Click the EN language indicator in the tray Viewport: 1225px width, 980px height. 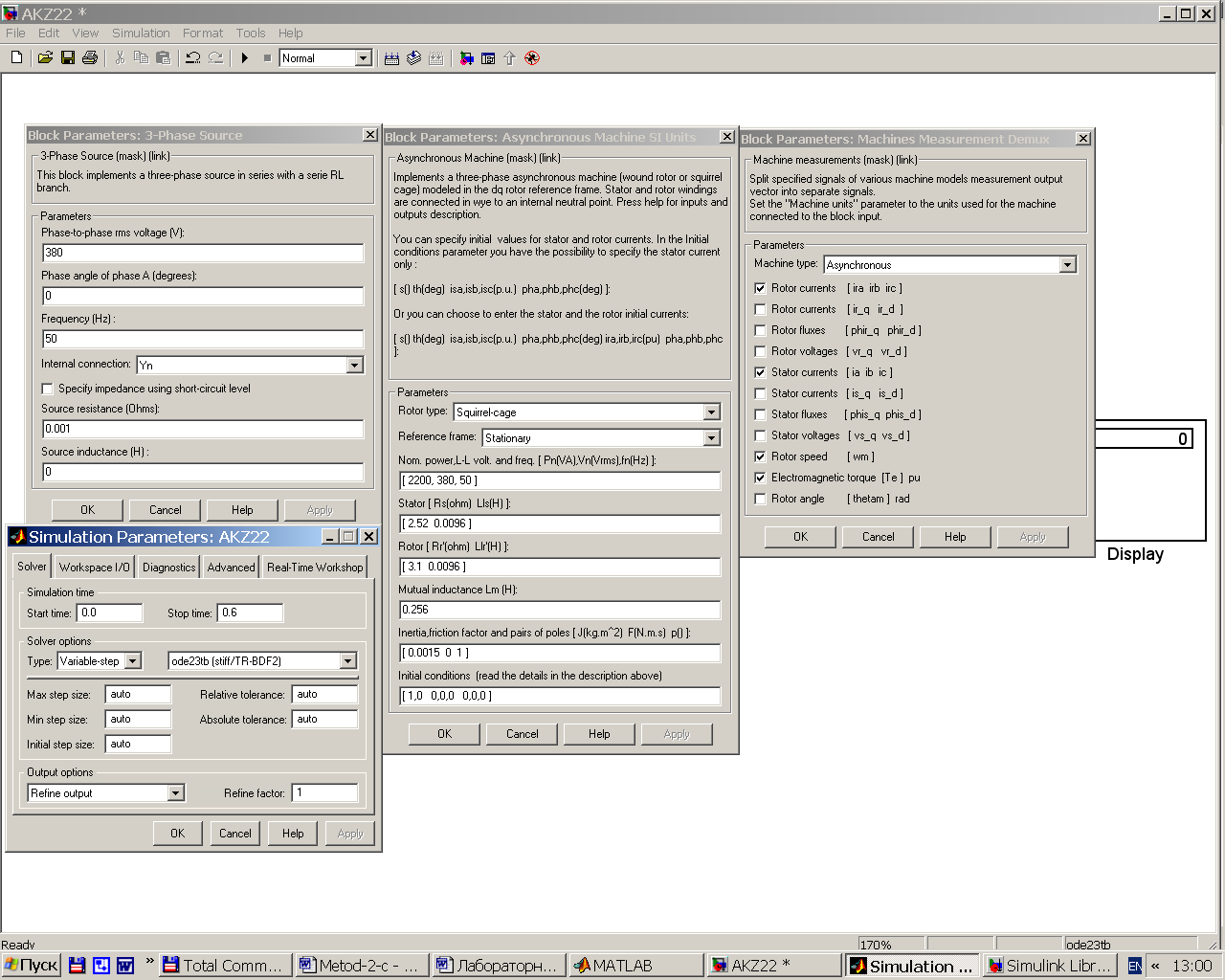point(1135,966)
